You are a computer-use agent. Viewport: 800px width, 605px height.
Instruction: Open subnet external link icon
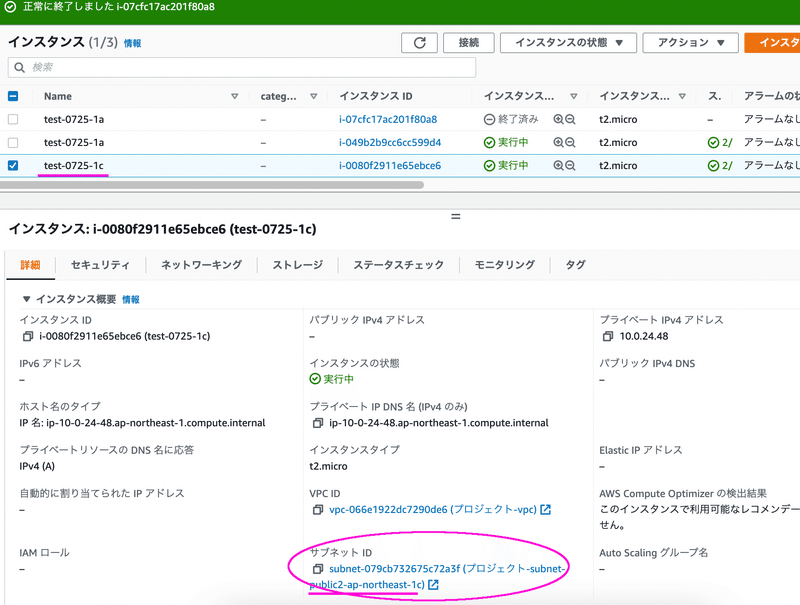pos(433,585)
